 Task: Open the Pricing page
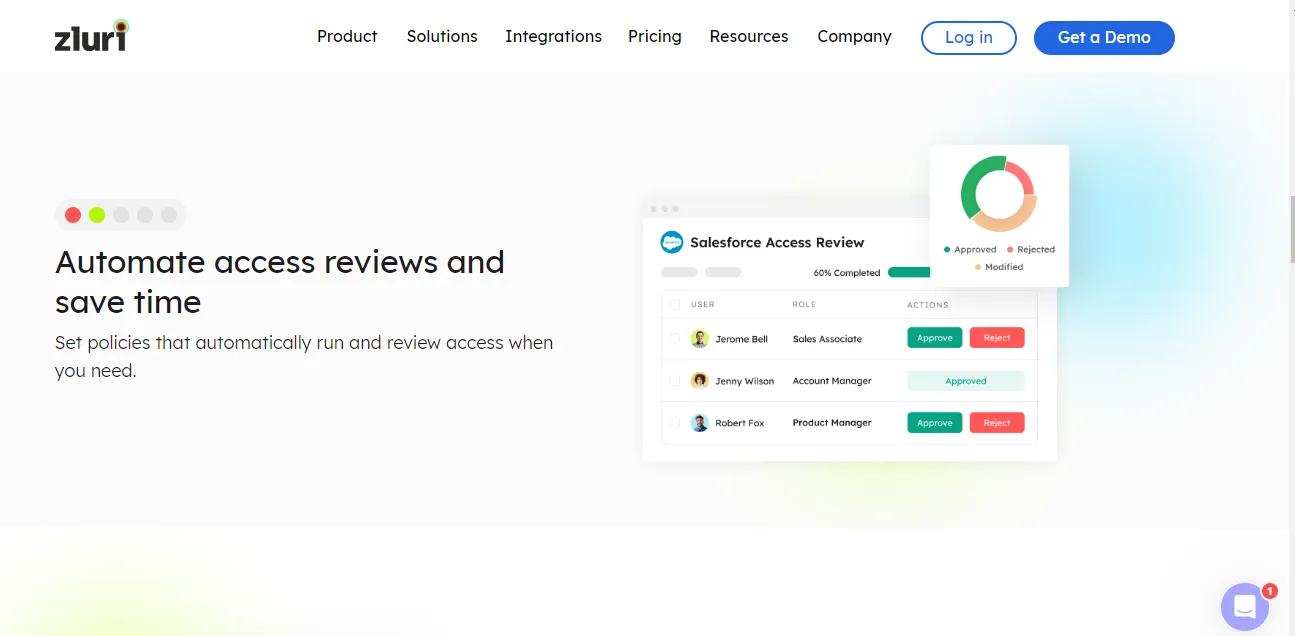pyautogui.click(x=655, y=36)
